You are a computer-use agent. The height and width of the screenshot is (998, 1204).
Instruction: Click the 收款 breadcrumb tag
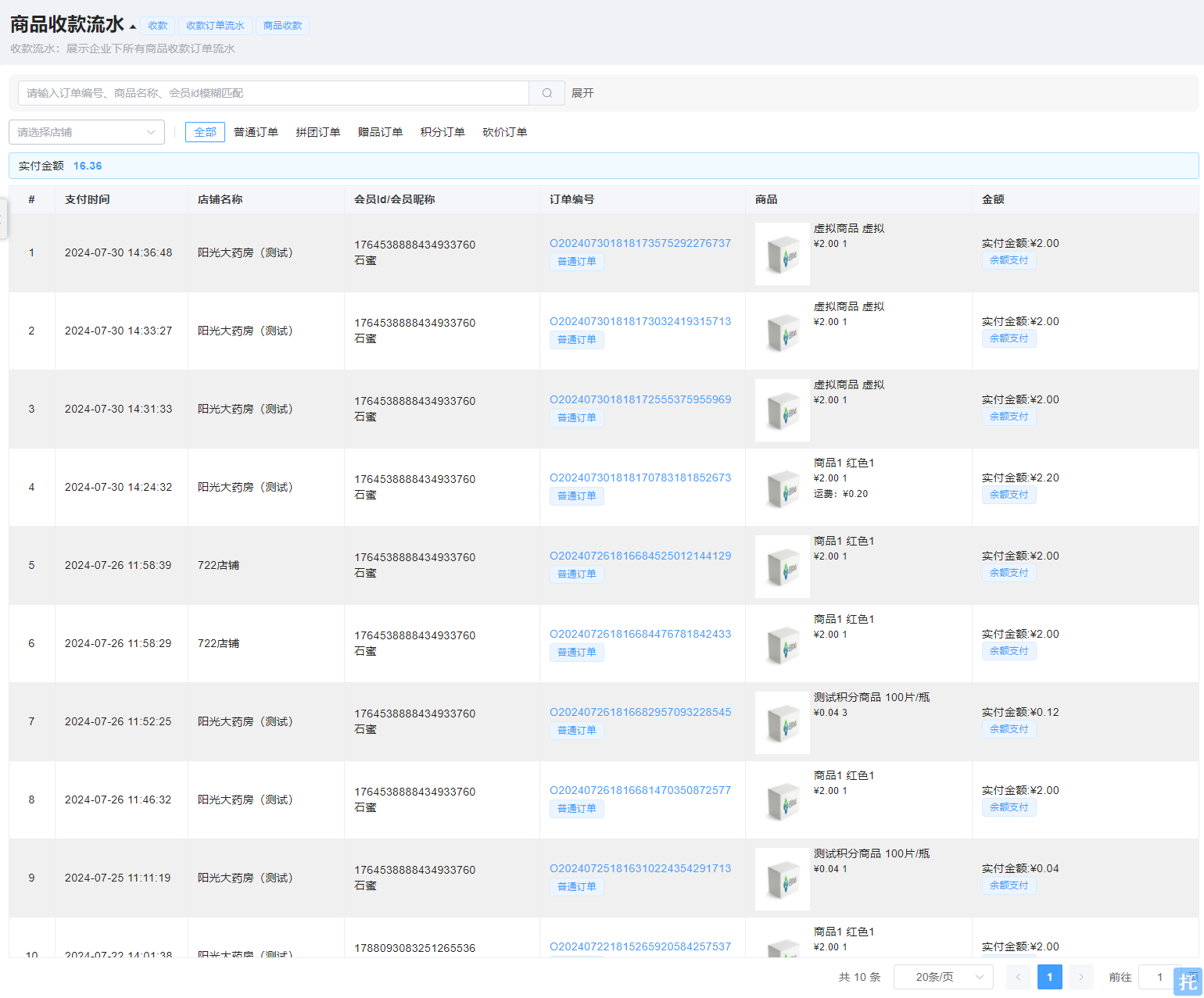(158, 26)
